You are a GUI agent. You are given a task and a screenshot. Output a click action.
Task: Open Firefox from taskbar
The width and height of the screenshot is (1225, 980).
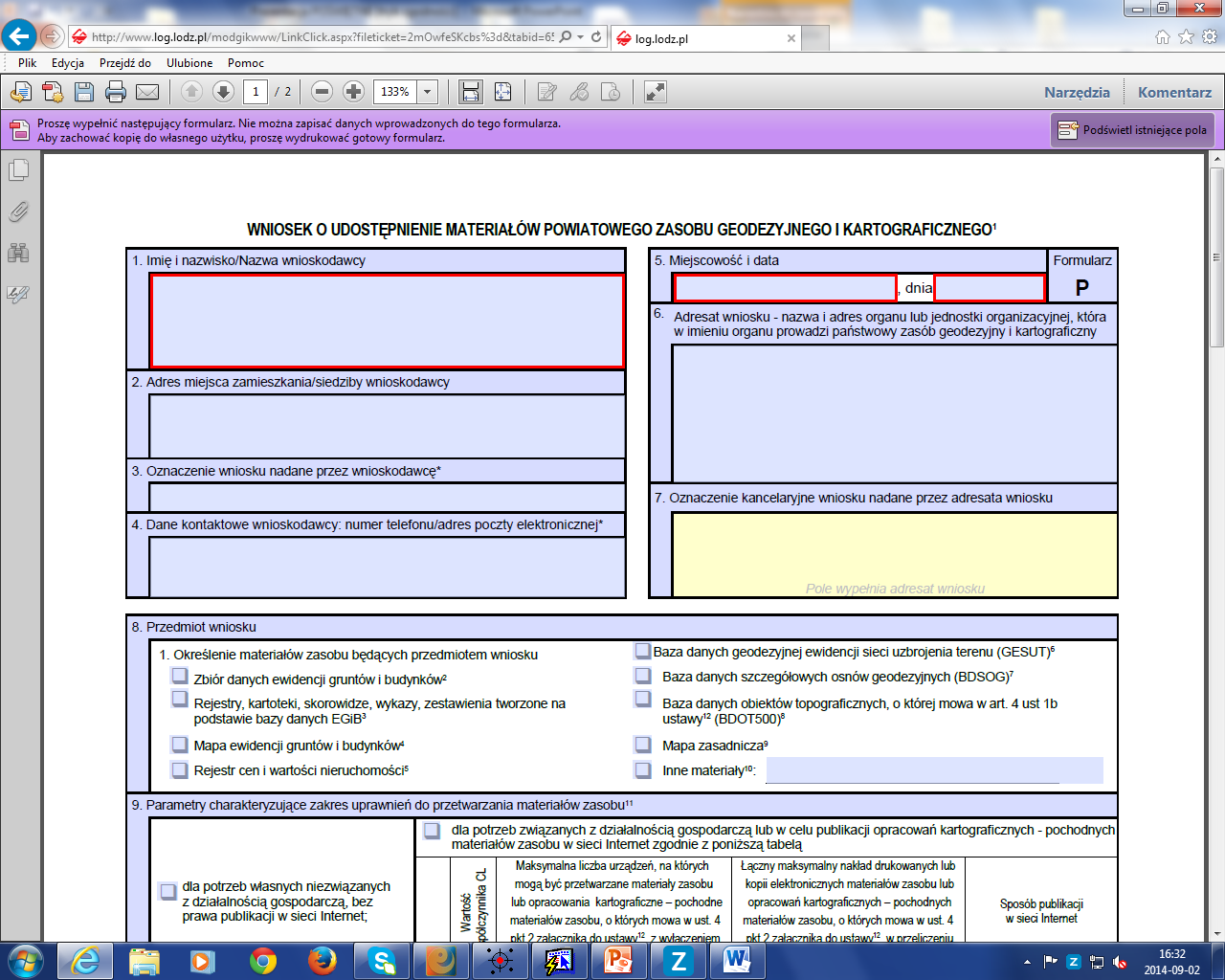322,960
